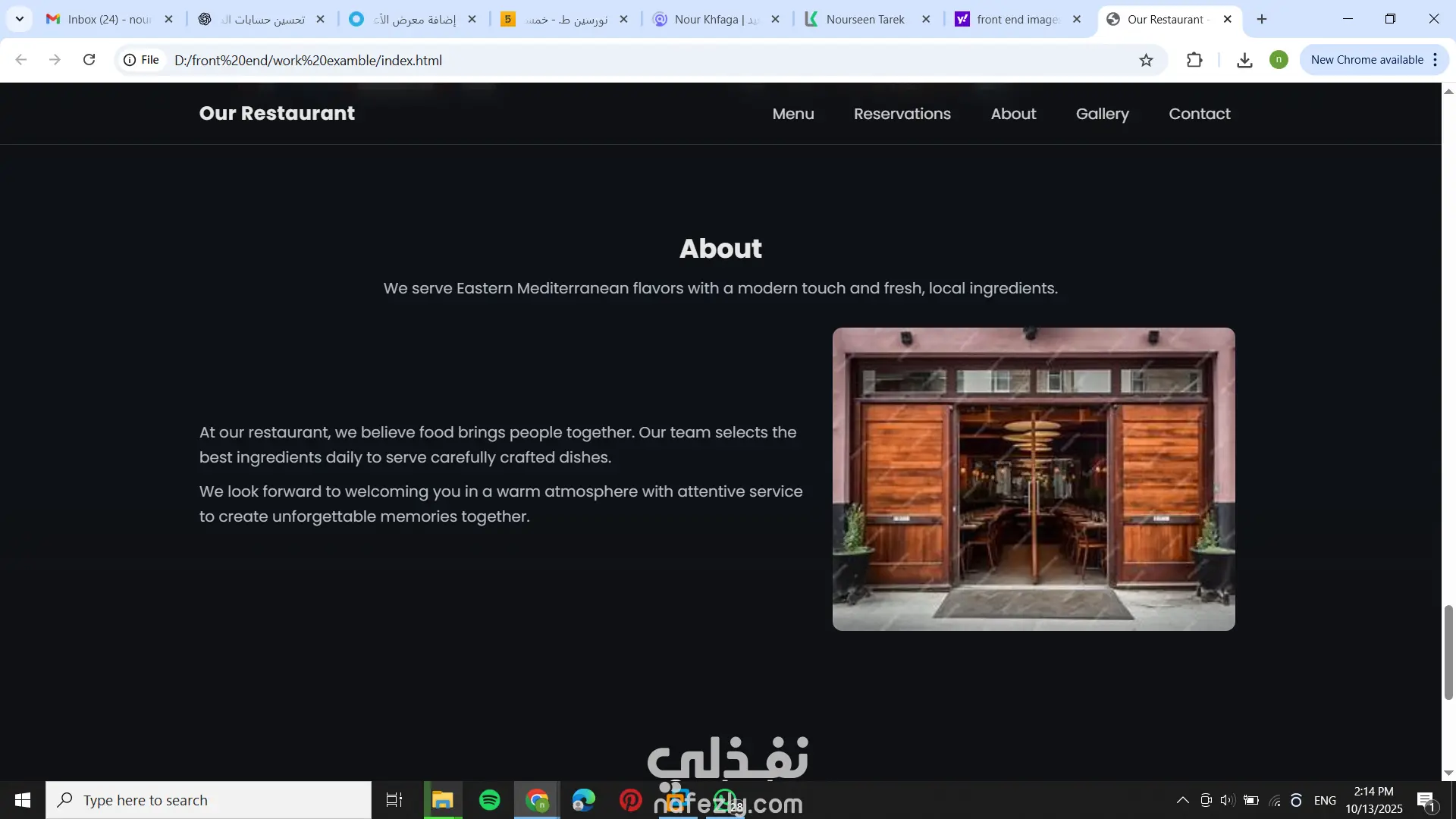Click the page vertical scrollbar thumb

tap(1448, 652)
